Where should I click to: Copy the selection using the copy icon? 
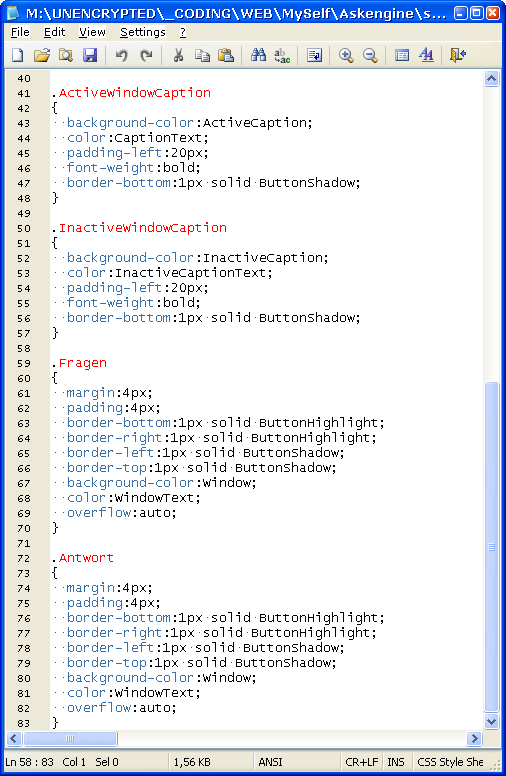(x=202, y=55)
